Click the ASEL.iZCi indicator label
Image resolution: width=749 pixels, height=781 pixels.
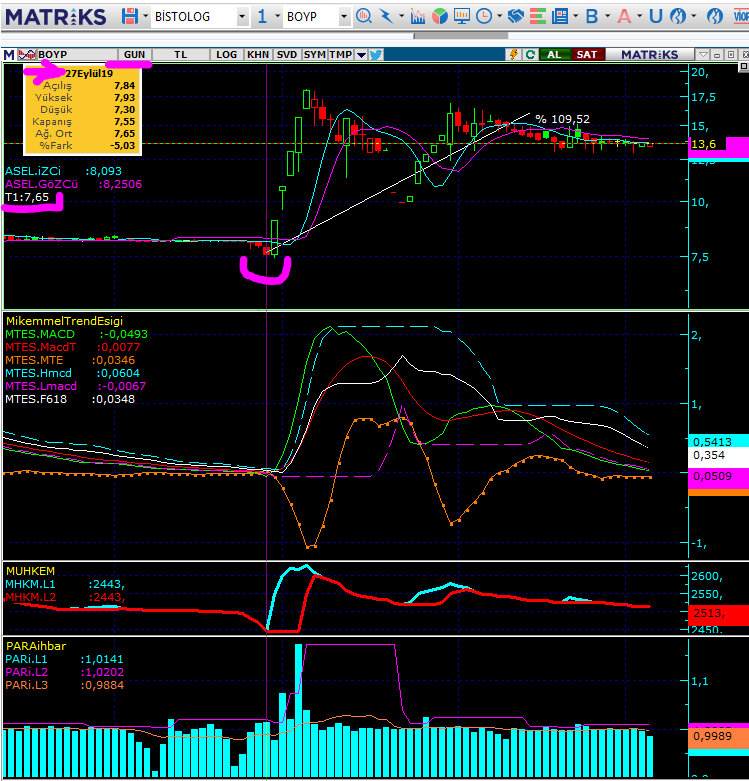33,171
